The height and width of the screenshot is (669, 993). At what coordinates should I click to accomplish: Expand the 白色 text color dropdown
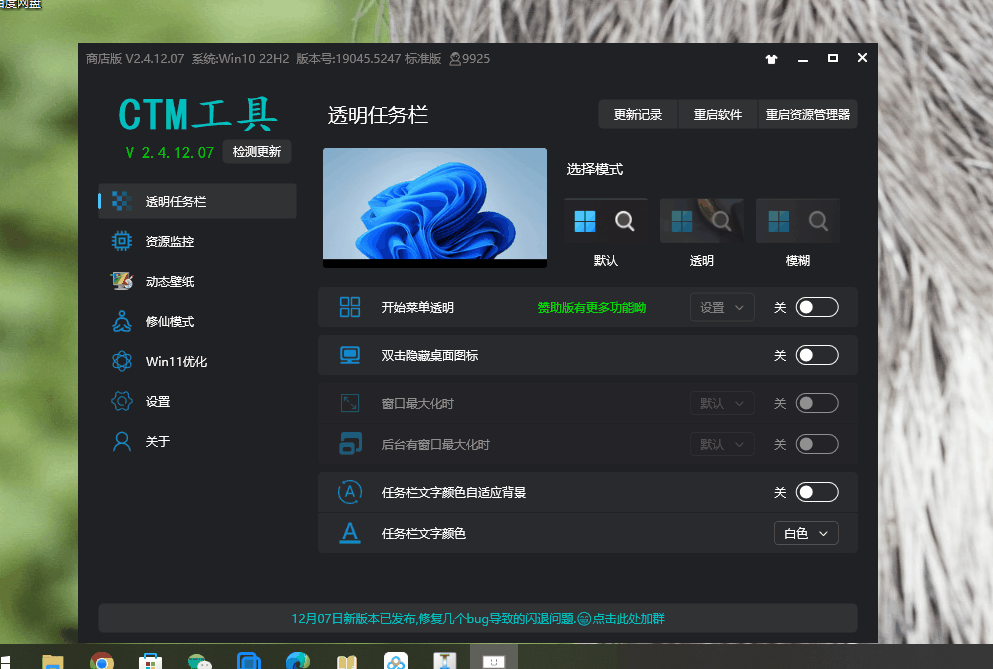point(806,533)
